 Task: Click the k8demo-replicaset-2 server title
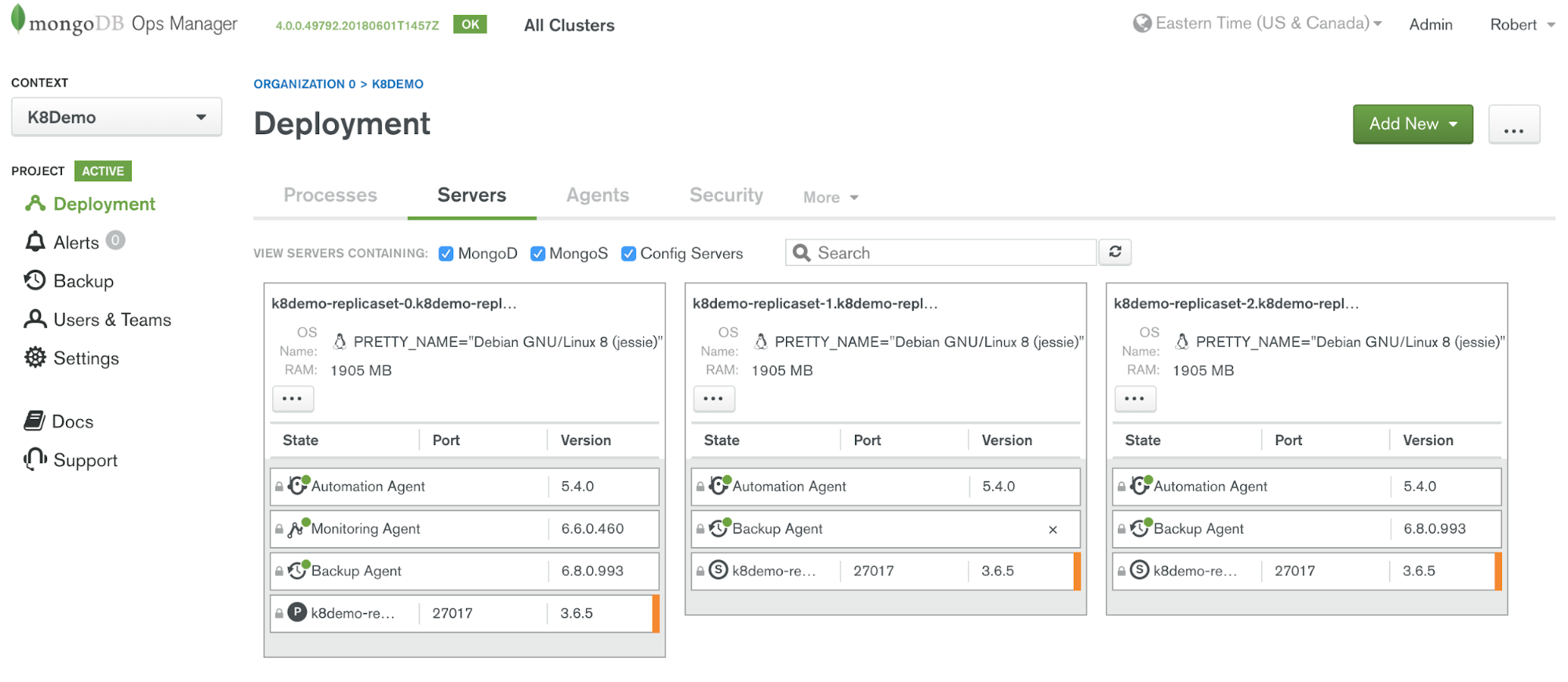point(1236,303)
